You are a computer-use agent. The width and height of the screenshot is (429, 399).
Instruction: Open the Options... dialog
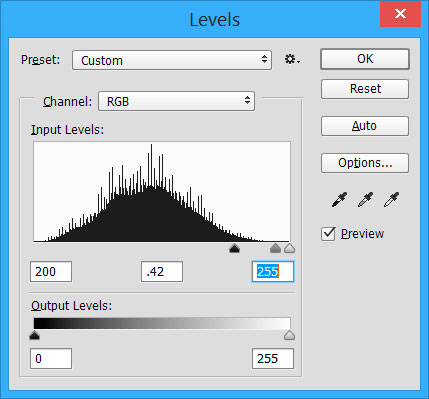click(x=365, y=163)
